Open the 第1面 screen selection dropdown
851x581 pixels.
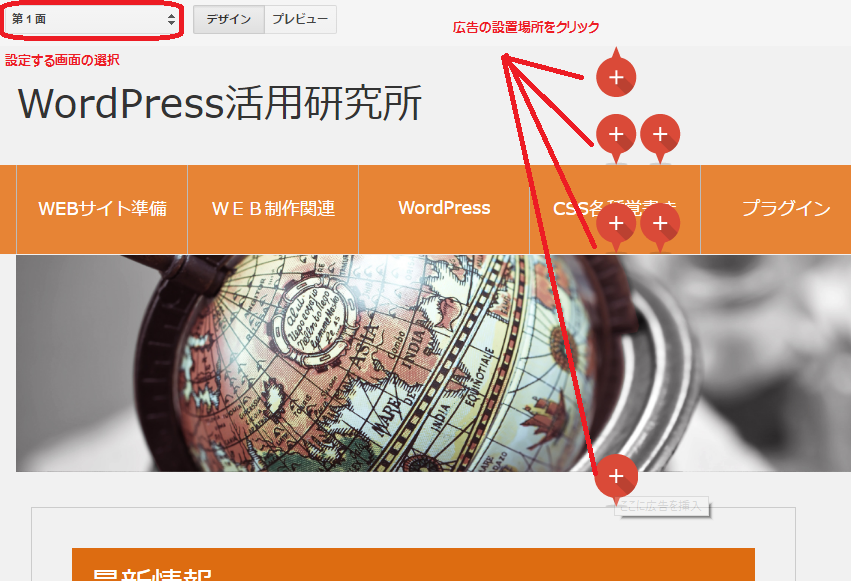(x=93, y=20)
